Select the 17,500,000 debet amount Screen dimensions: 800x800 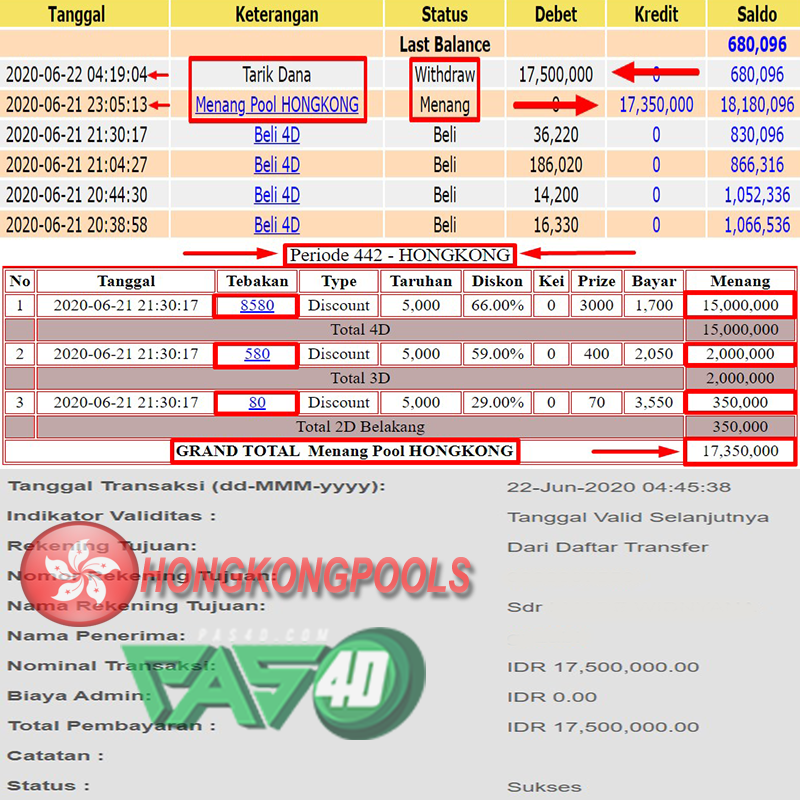pos(556,74)
